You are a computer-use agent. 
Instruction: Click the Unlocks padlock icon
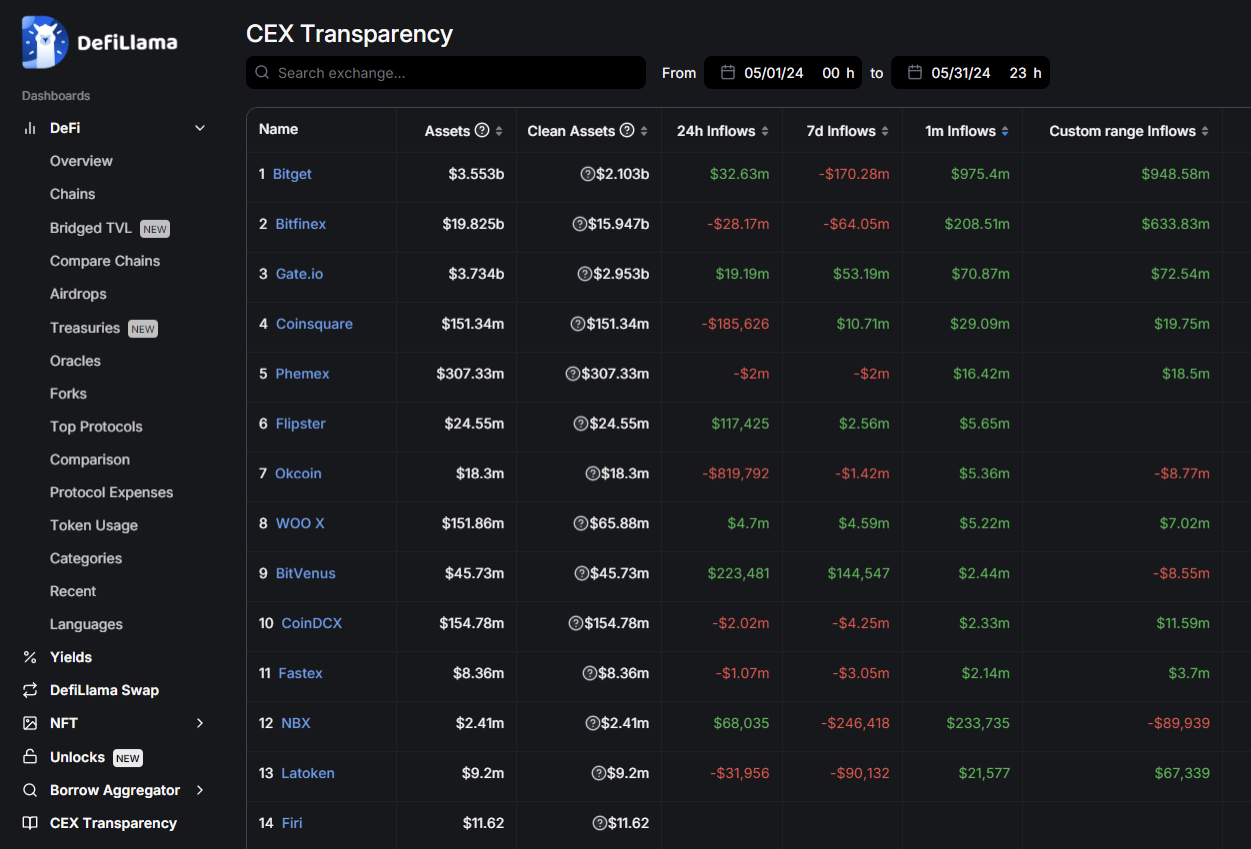[30, 757]
